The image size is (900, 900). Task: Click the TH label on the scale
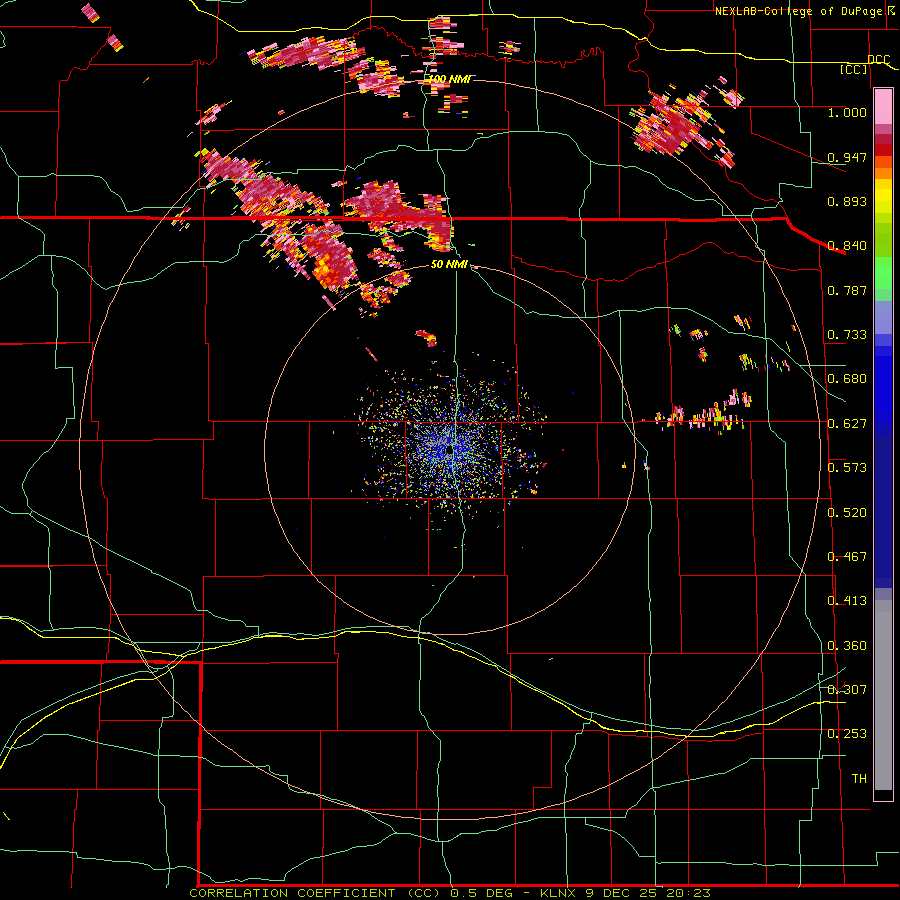coord(859,778)
